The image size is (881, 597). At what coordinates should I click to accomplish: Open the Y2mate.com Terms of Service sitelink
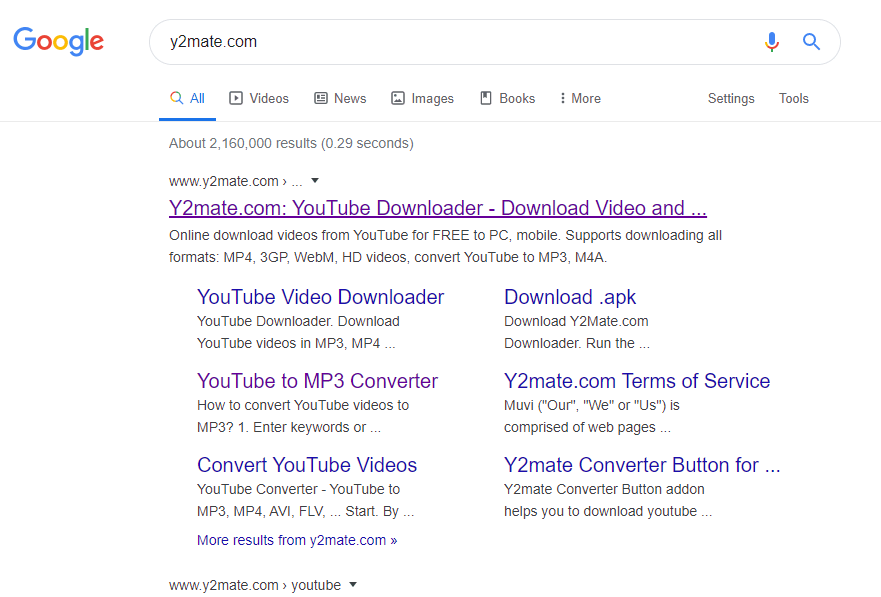pos(637,381)
